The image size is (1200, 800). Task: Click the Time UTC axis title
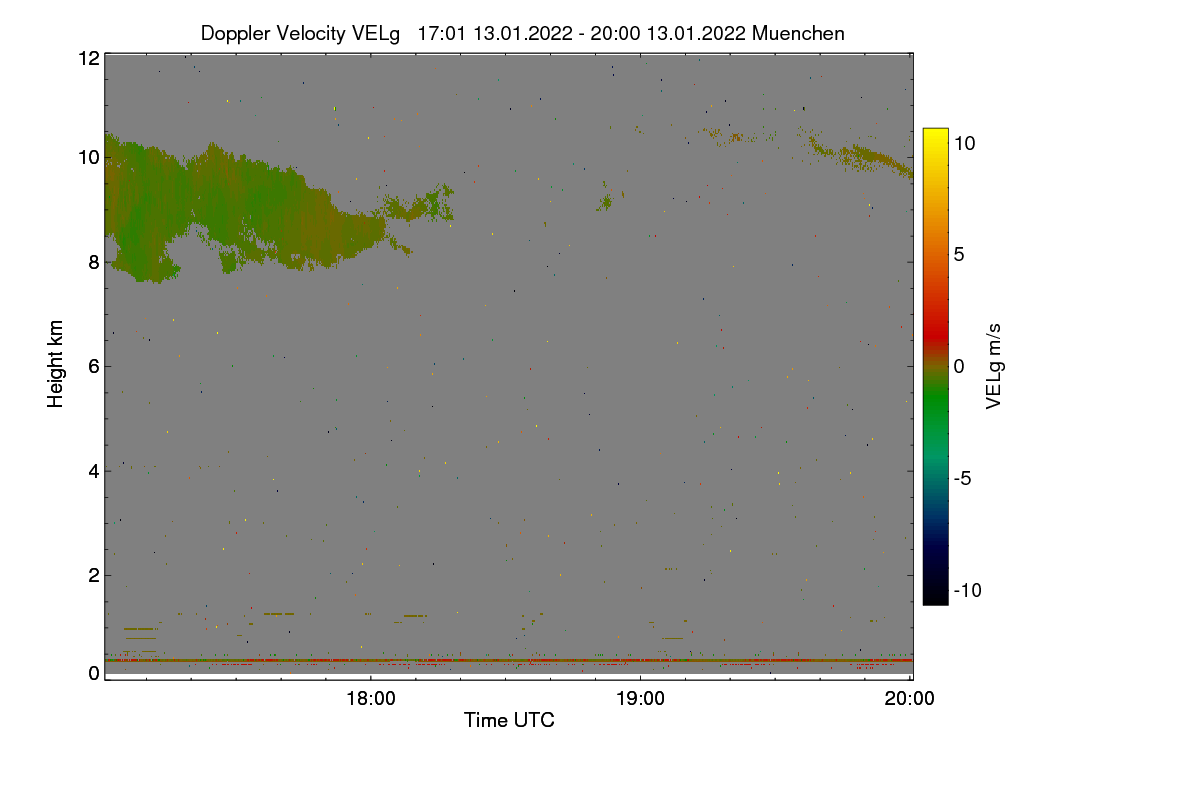(x=509, y=720)
